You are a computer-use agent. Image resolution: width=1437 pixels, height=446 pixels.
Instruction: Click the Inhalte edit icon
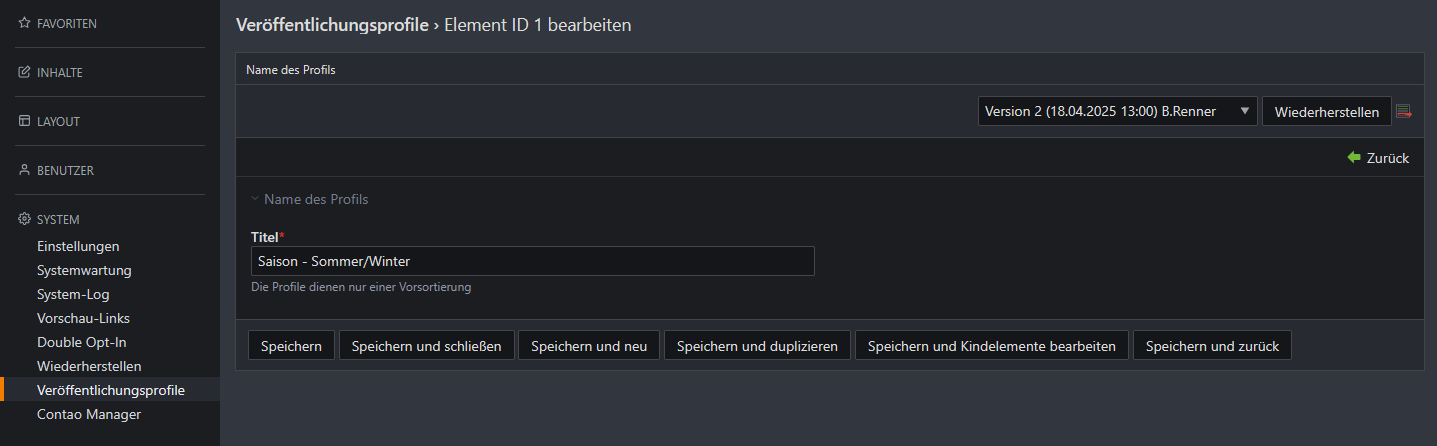pos(25,72)
